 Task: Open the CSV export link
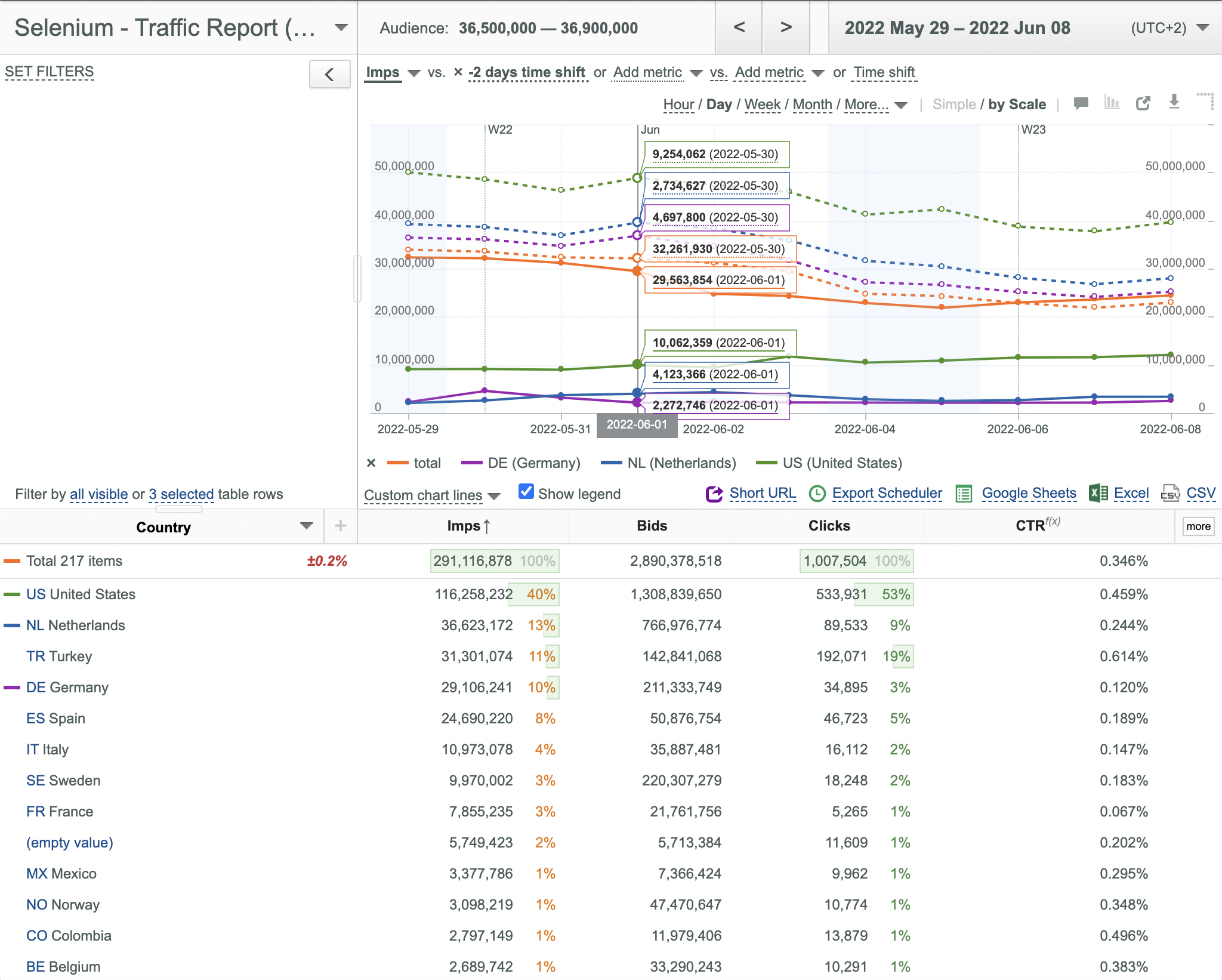pos(1201,493)
